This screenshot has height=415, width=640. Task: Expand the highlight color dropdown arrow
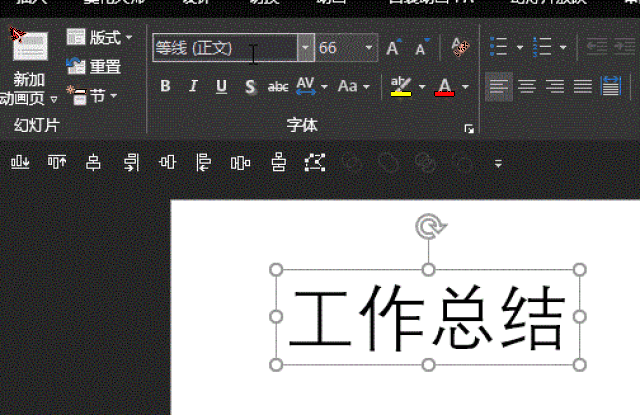[x=422, y=87]
